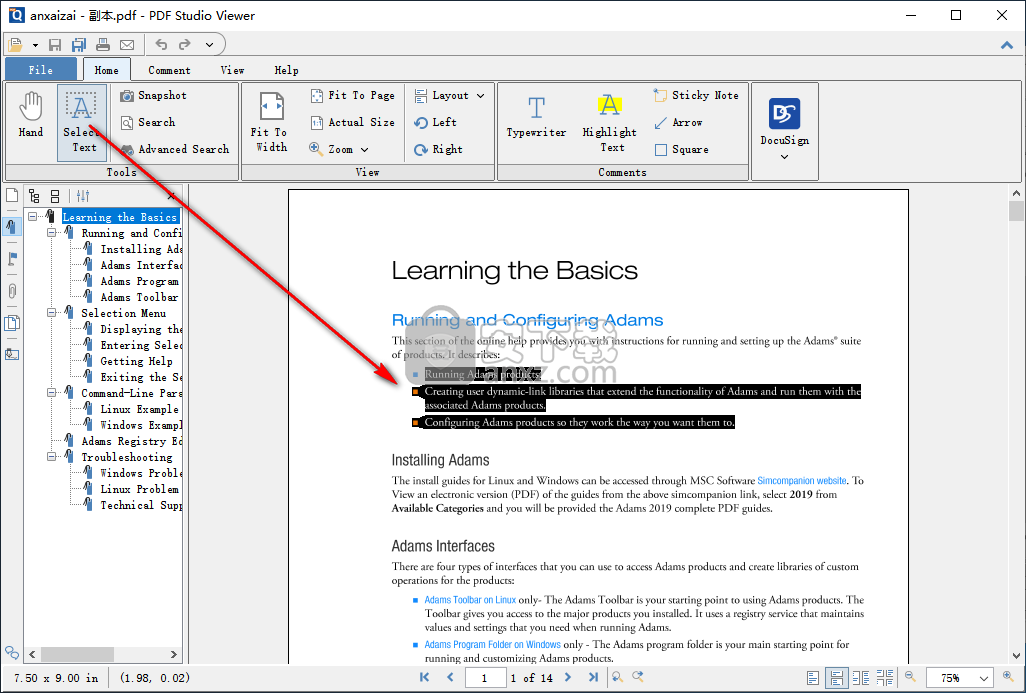Set view to Actual Size
Viewport: 1026px width, 693px height.
coord(353,122)
